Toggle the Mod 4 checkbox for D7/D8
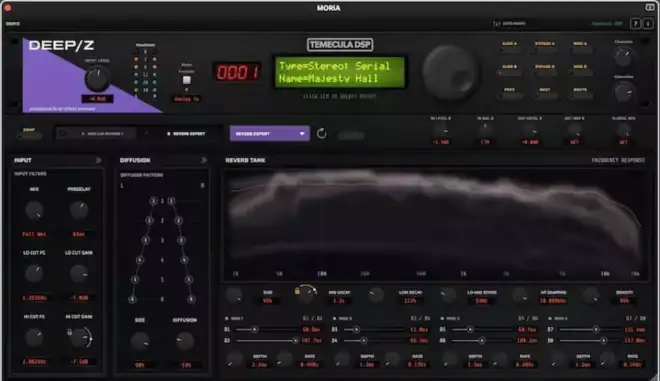The image size is (660, 381). [550, 318]
